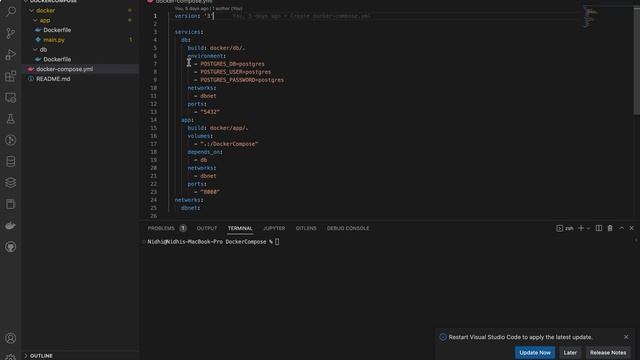This screenshot has width=640, height=360.
Task: Click the services: key
Action: pyautogui.click(x=189, y=32)
